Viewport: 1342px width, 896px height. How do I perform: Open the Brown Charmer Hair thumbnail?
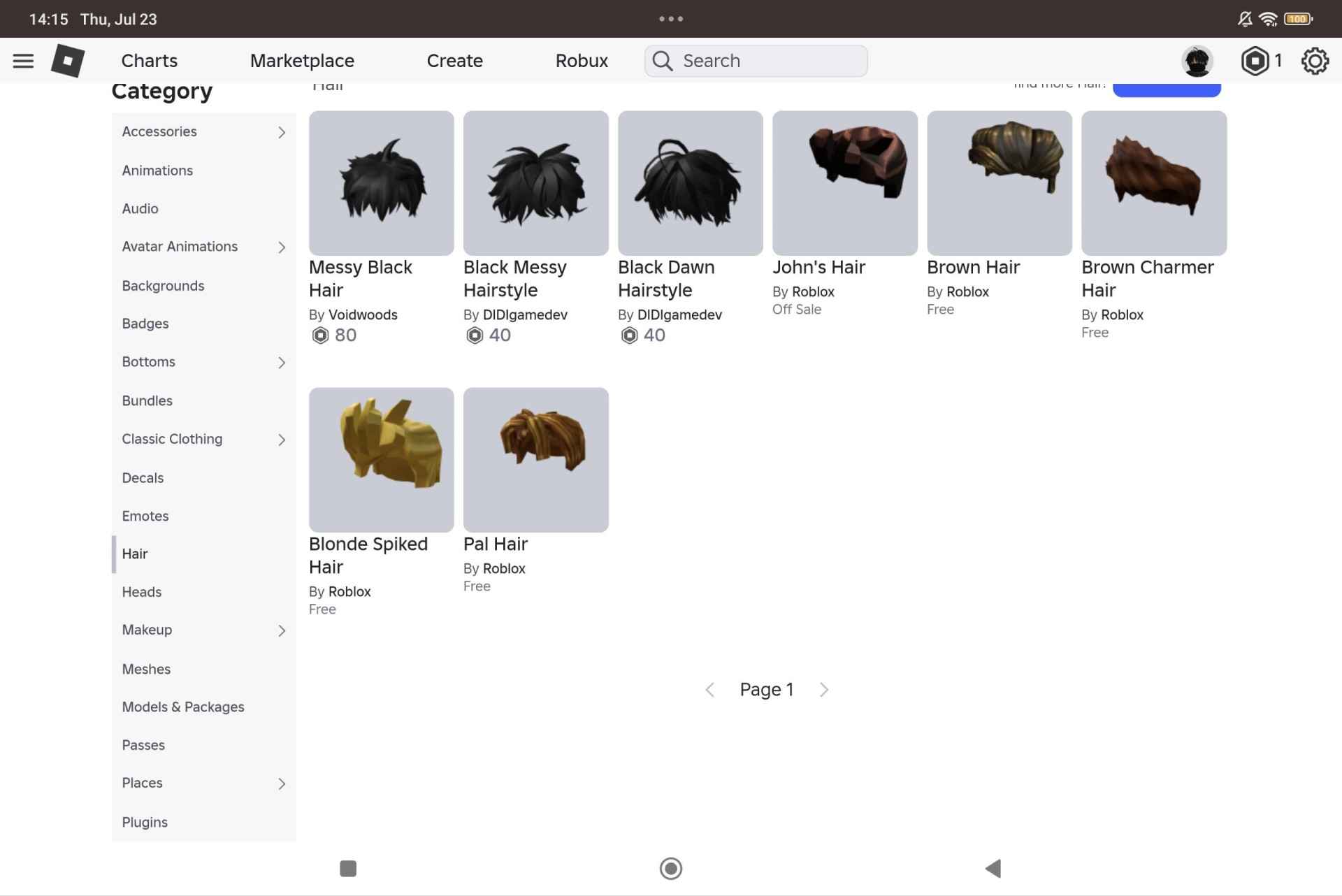pyautogui.click(x=1154, y=183)
